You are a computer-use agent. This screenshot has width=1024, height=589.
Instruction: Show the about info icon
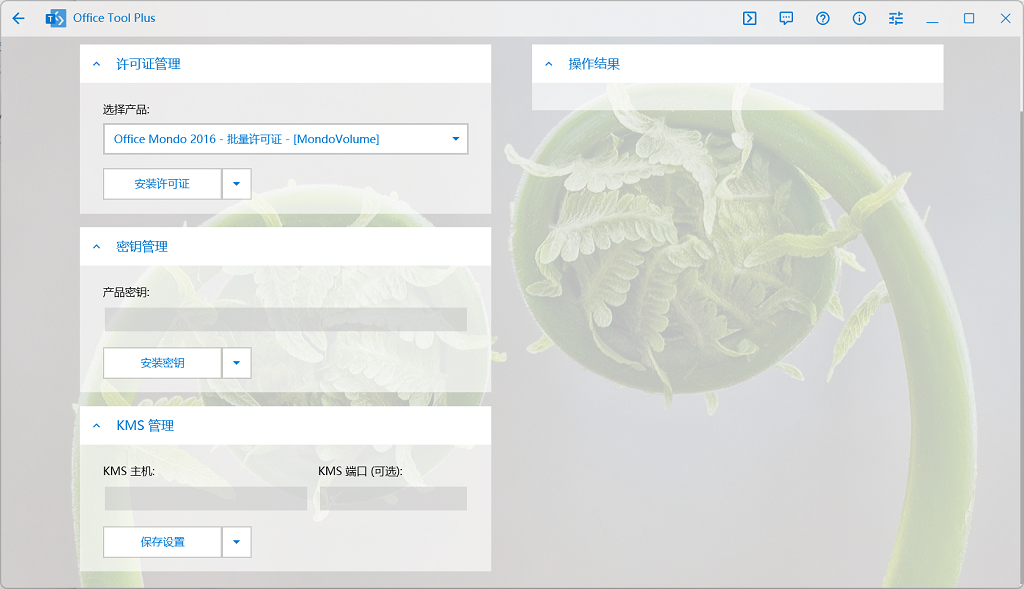tap(859, 18)
